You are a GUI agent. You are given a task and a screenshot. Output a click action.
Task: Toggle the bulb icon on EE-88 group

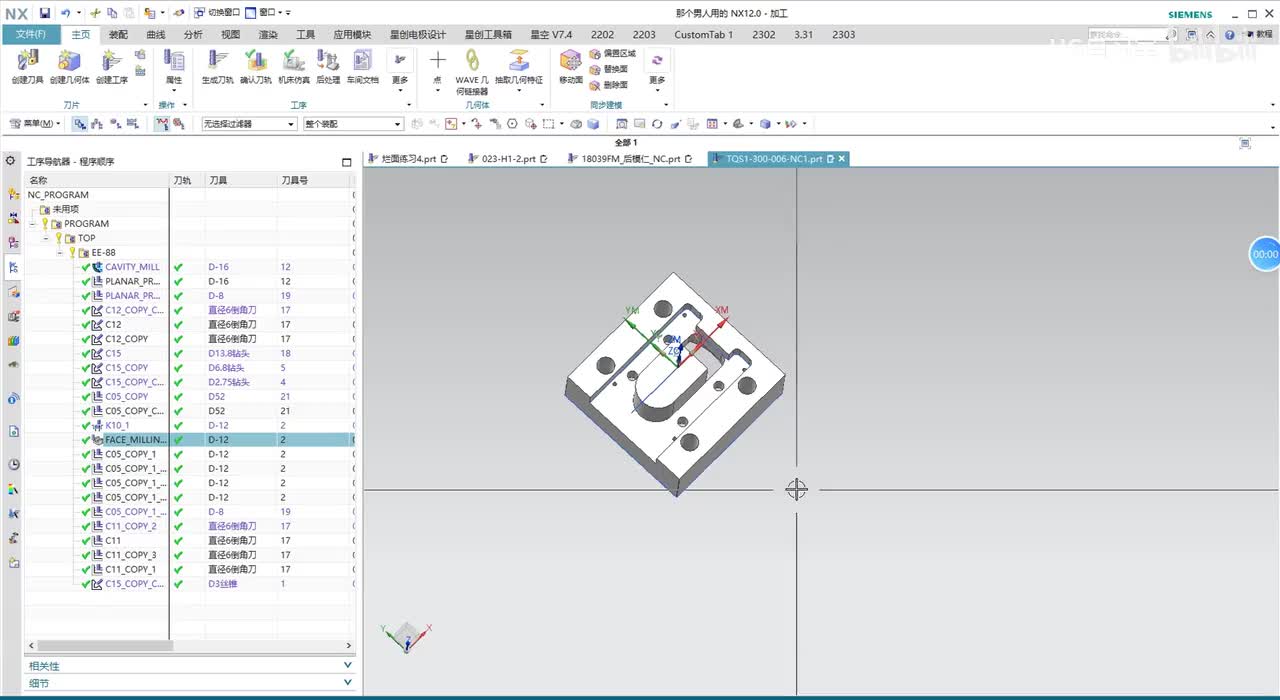click(x=72, y=253)
